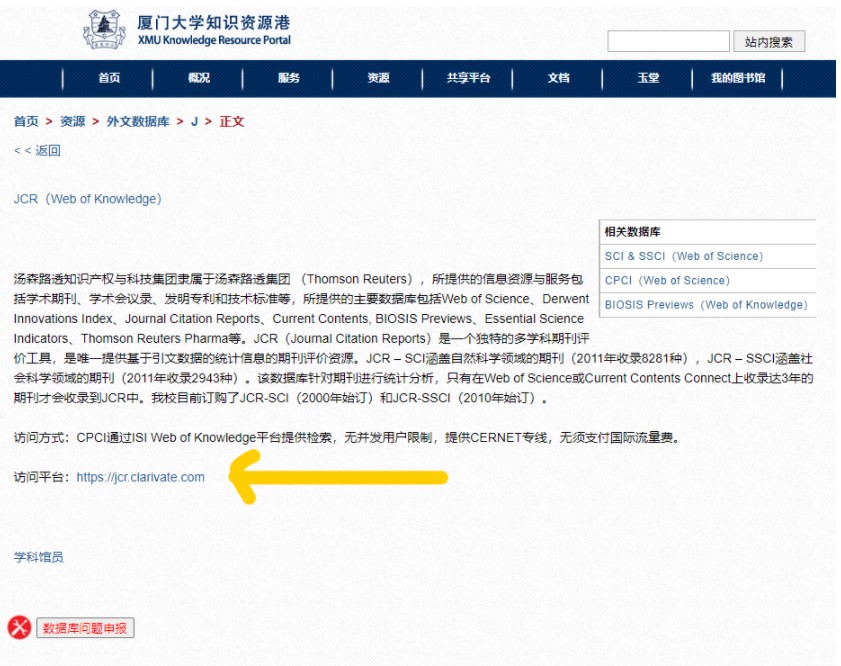Image resolution: width=841 pixels, height=666 pixels.
Task: Go to J in the breadcrumb
Action: pos(194,122)
